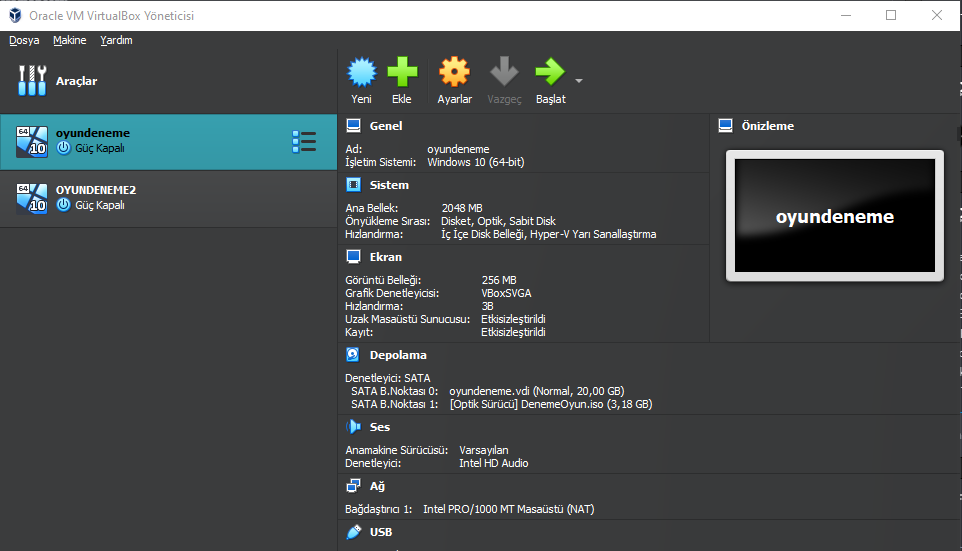Click the 256 MB video memory value
The width and height of the screenshot is (962, 551).
tap(499, 280)
